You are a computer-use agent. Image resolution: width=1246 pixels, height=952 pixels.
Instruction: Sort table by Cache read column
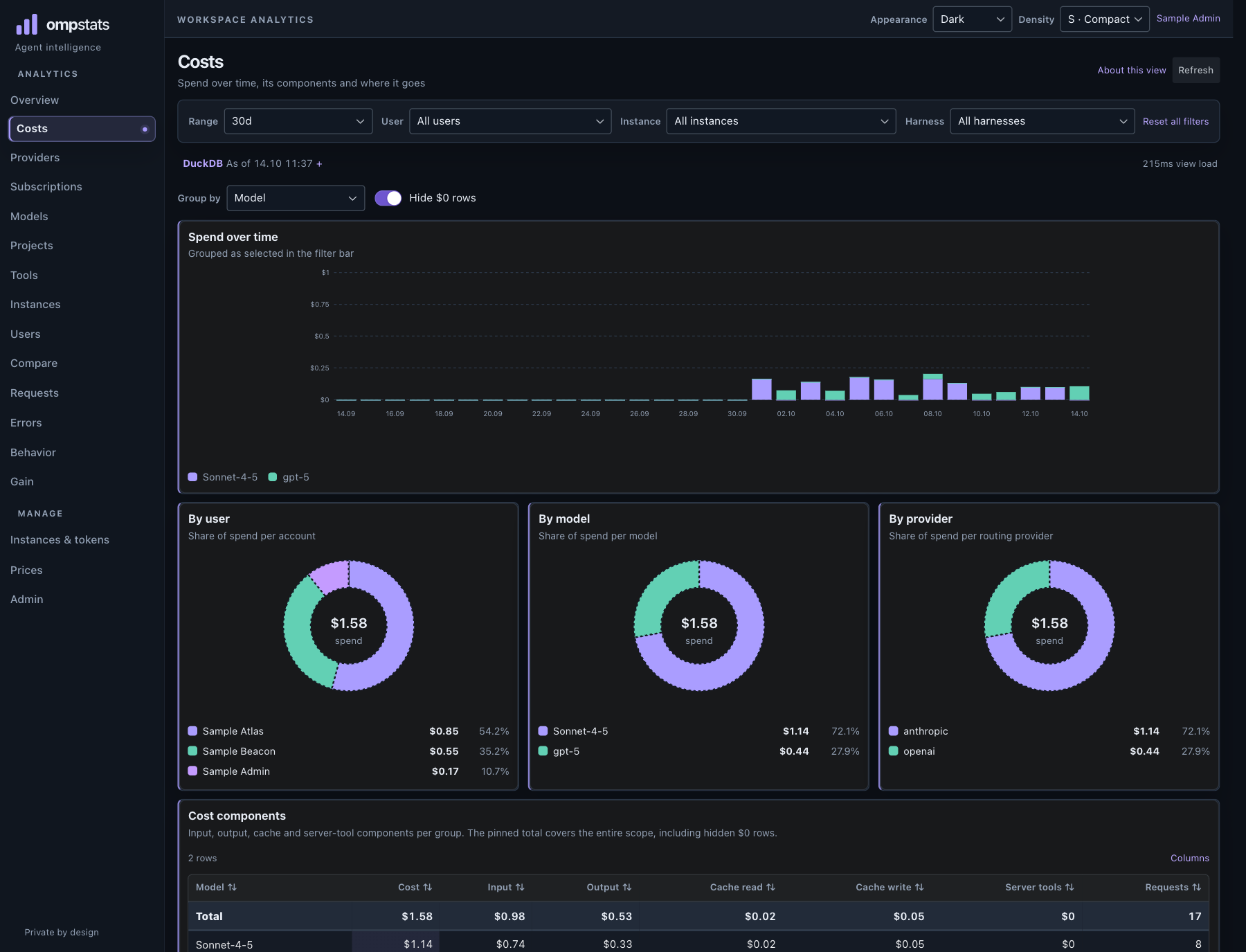[x=743, y=887]
